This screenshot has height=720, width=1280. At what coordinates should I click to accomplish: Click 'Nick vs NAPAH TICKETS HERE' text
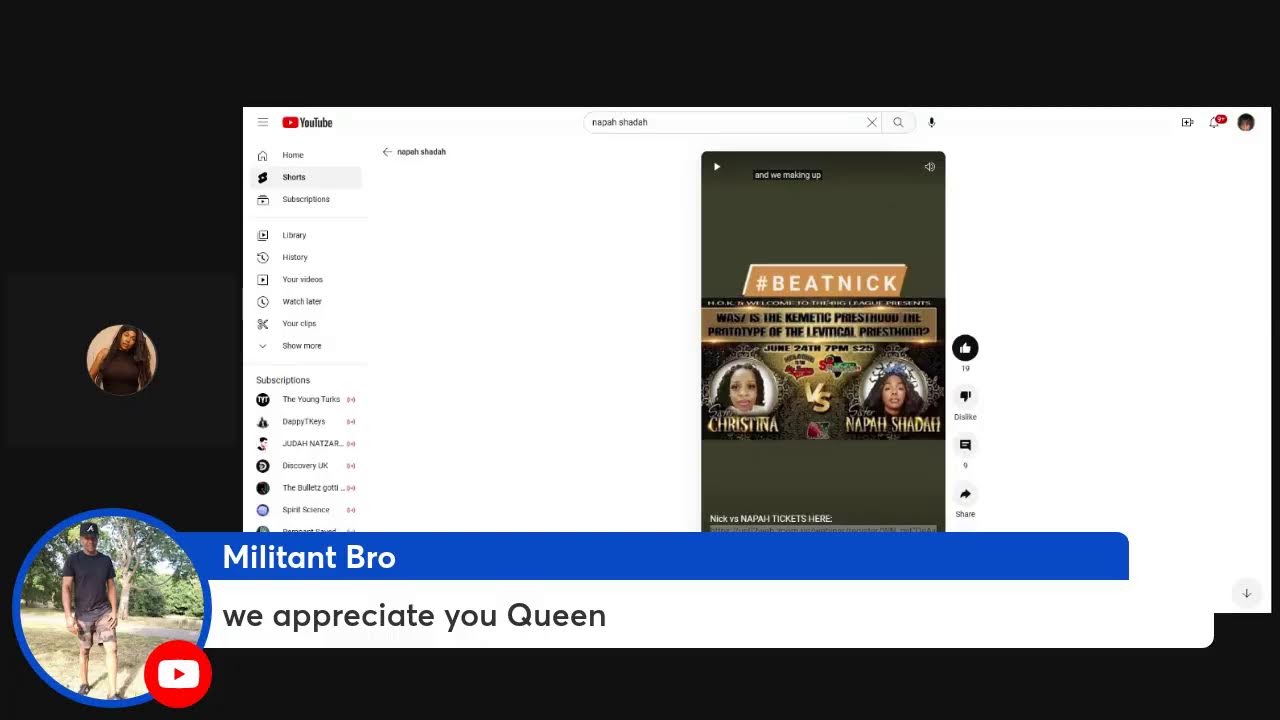(x=771, y=518)
